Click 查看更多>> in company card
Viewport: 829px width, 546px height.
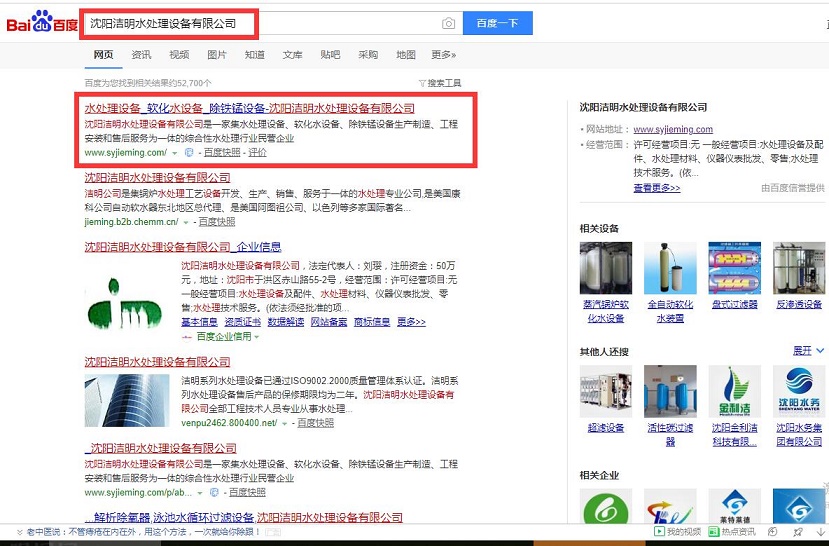(657, 188)
